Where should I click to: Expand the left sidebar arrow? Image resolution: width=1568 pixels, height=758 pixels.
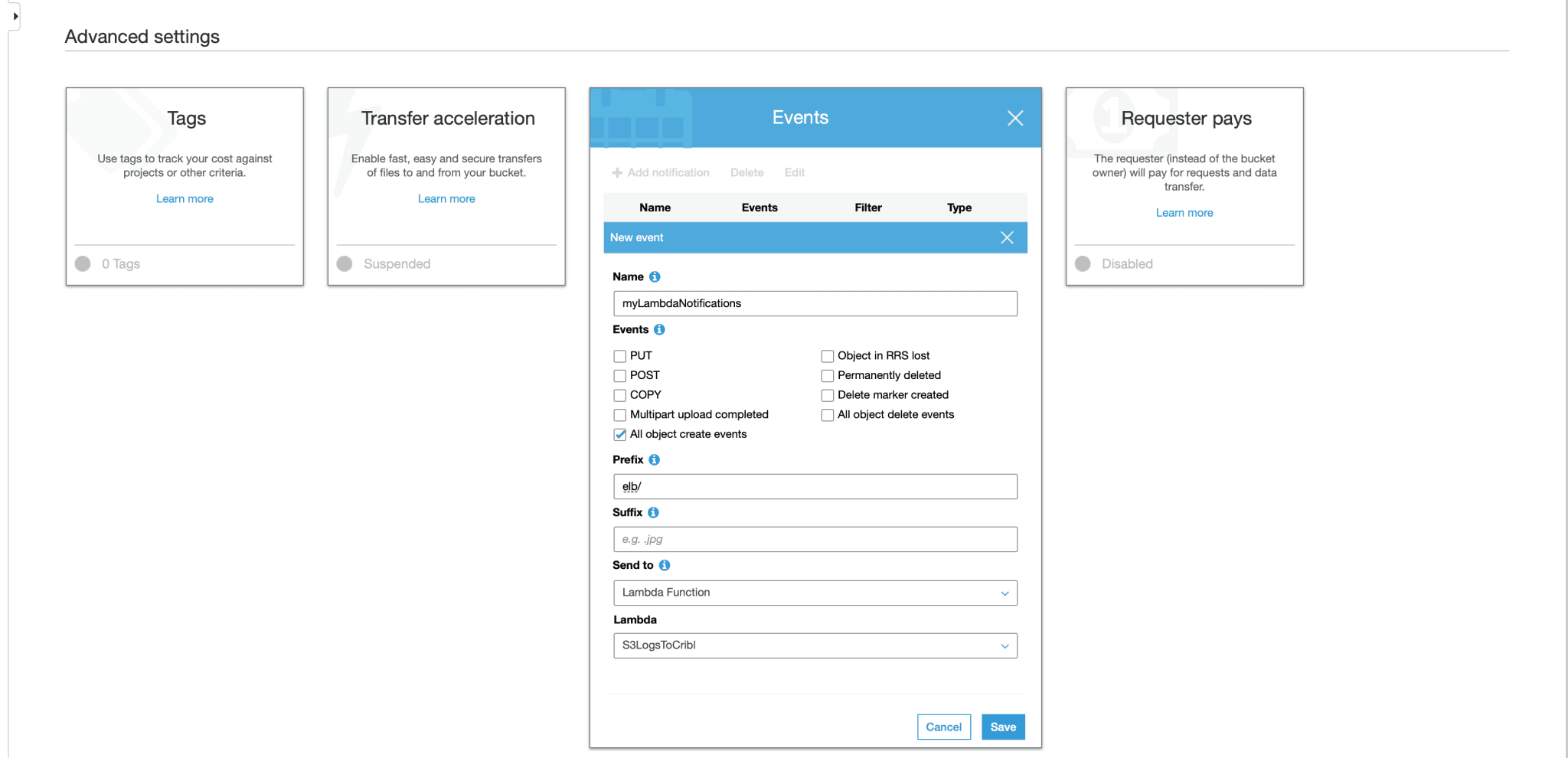(x=15, y=16)
